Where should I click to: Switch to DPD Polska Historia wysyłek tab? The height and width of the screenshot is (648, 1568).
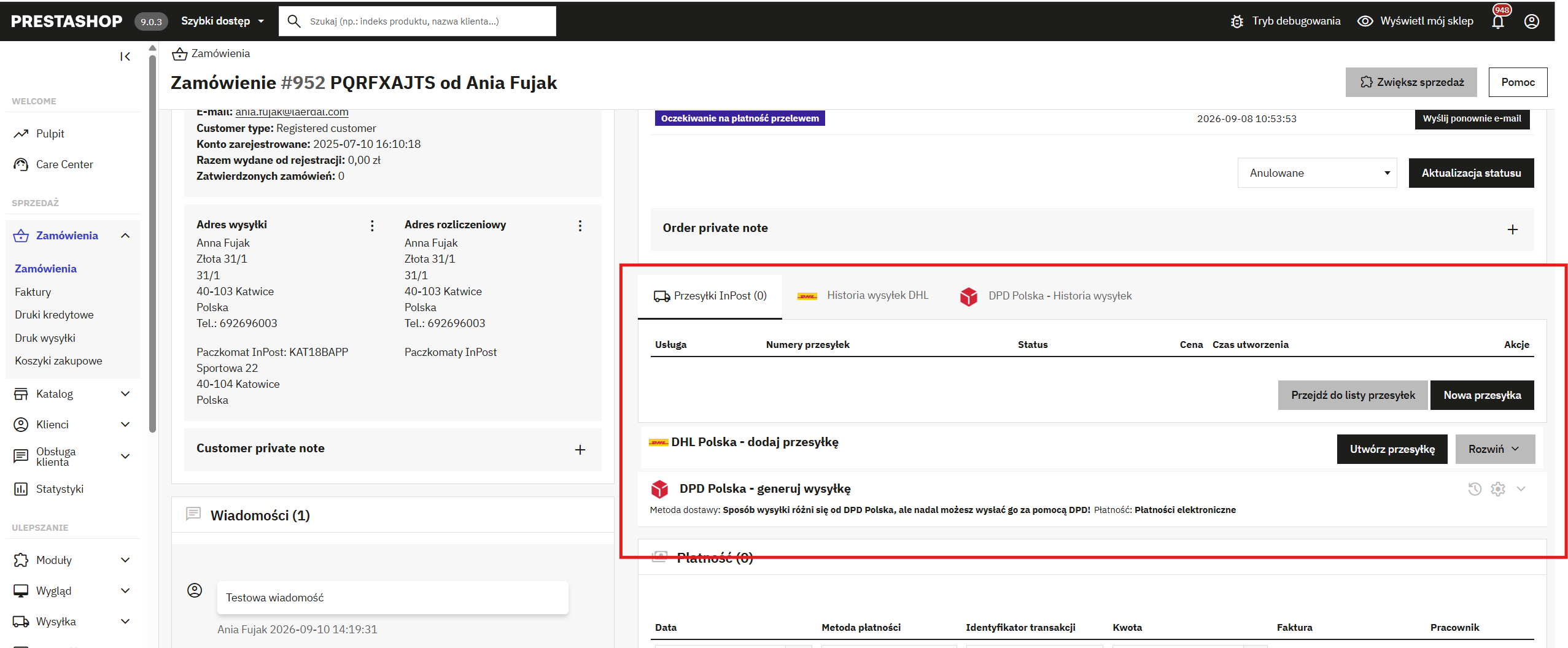click(x=1046, y=296)
